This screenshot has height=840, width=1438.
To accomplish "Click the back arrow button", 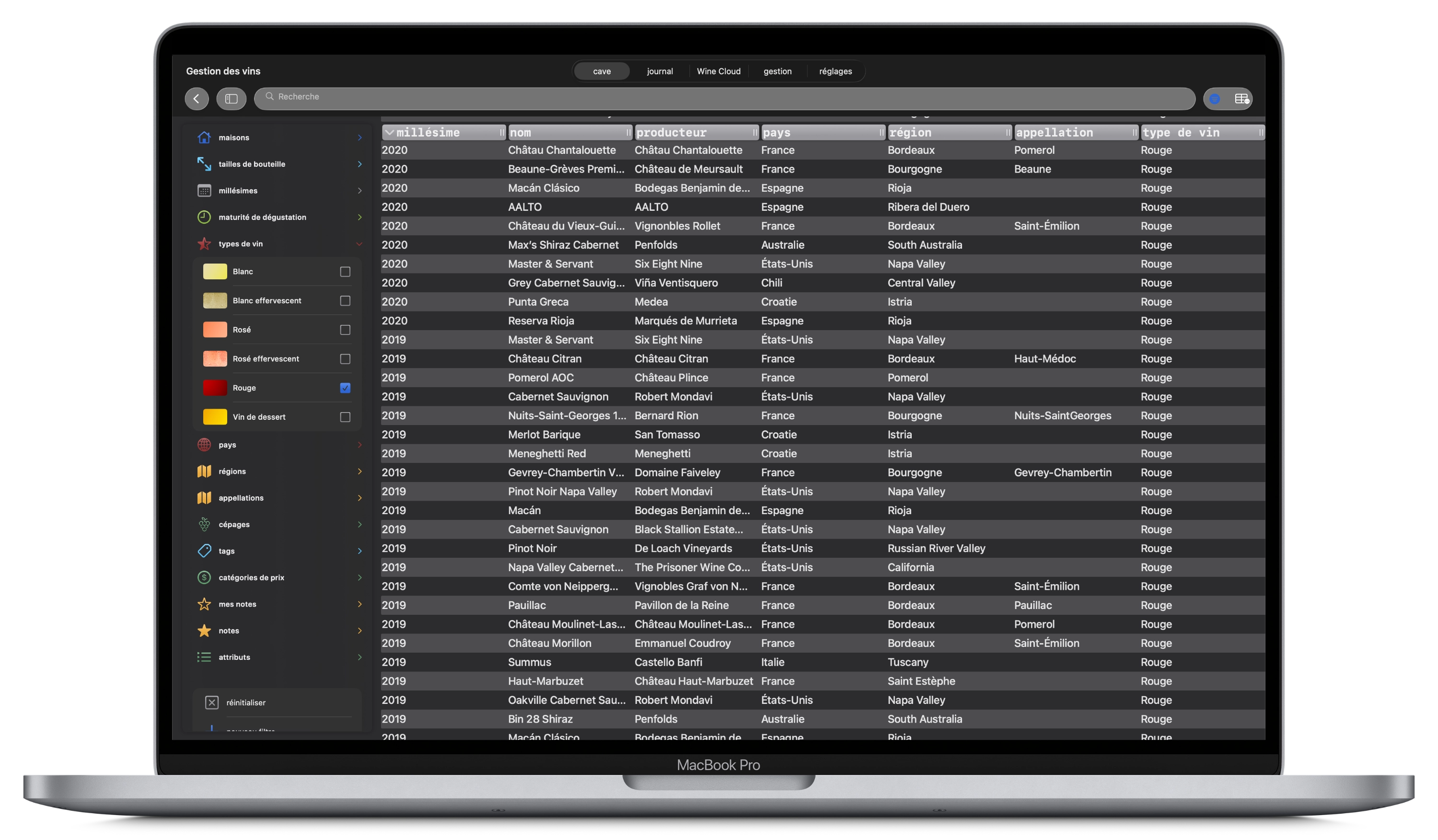I will (x=197, y=99).
